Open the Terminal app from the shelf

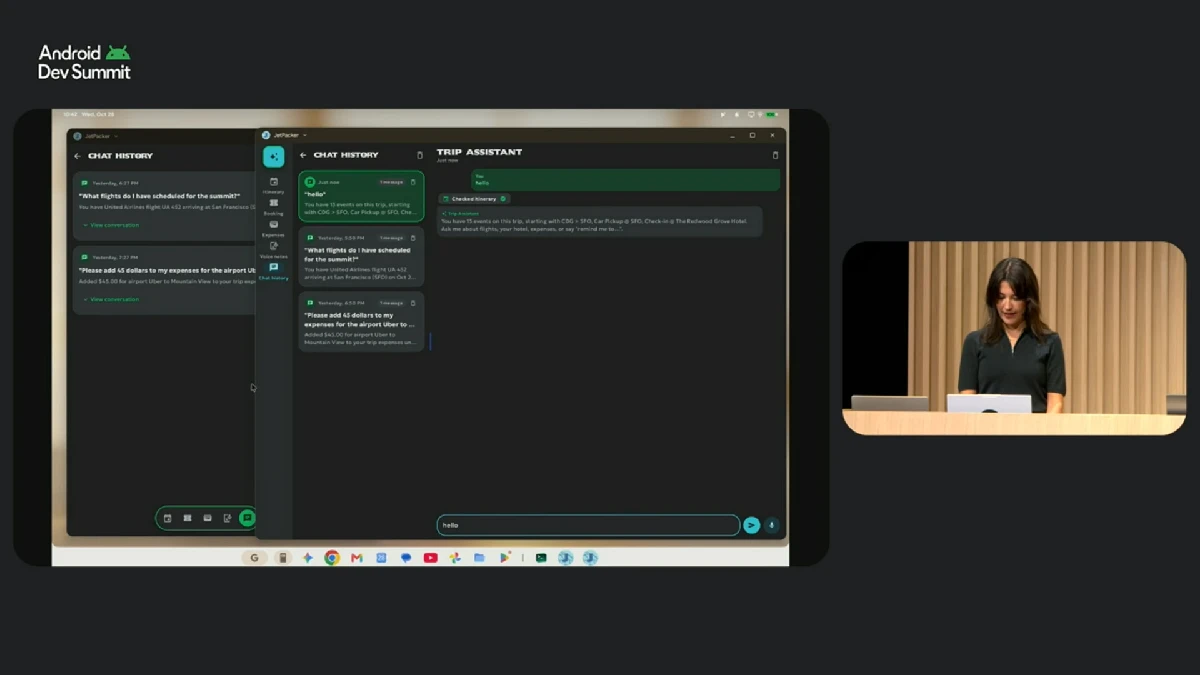click(x=541, y=558)
